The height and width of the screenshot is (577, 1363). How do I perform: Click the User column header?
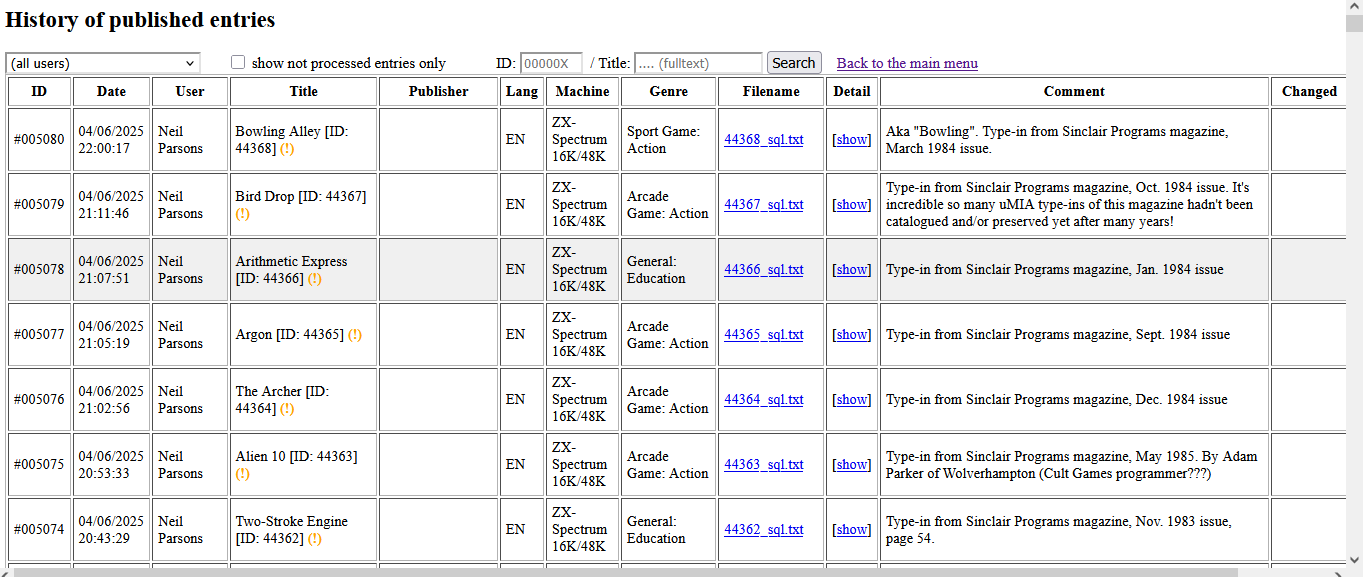(190, 91)
